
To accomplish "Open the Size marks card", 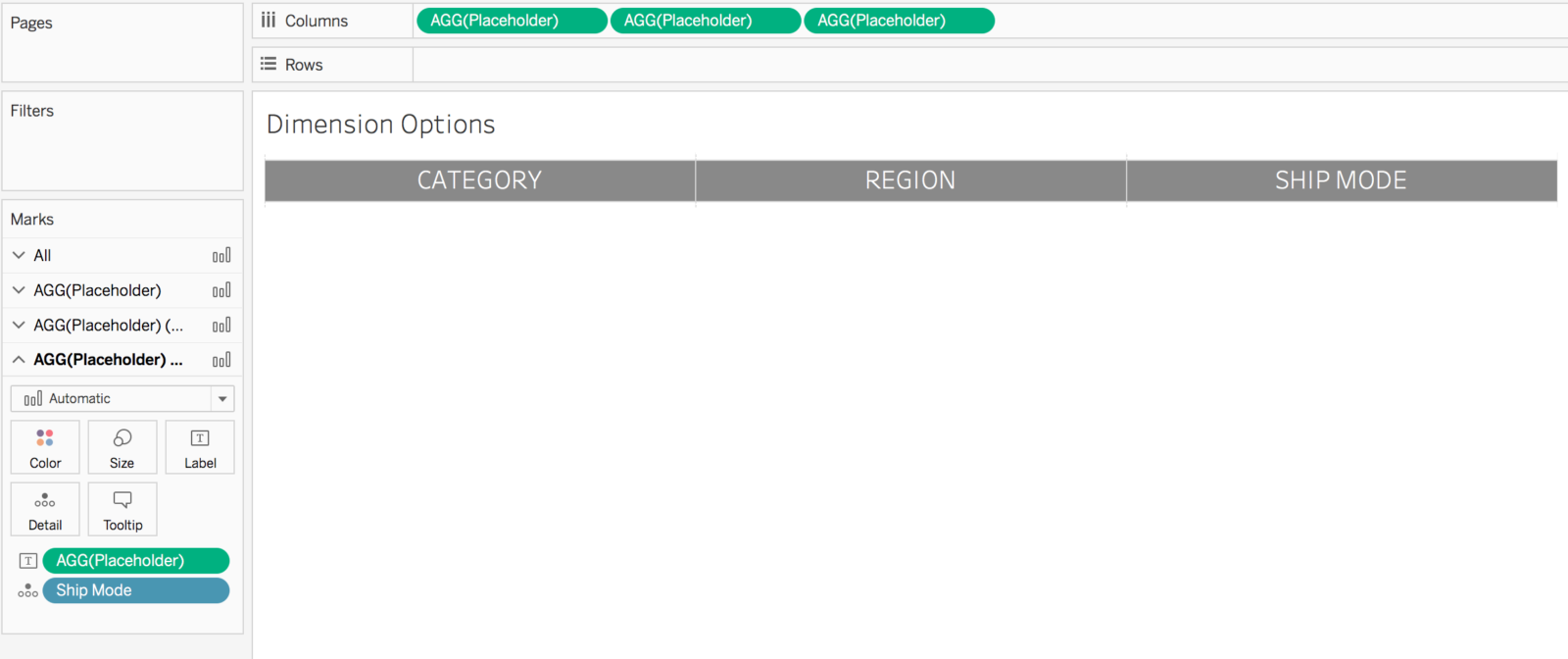I will [x=122, y=447].
